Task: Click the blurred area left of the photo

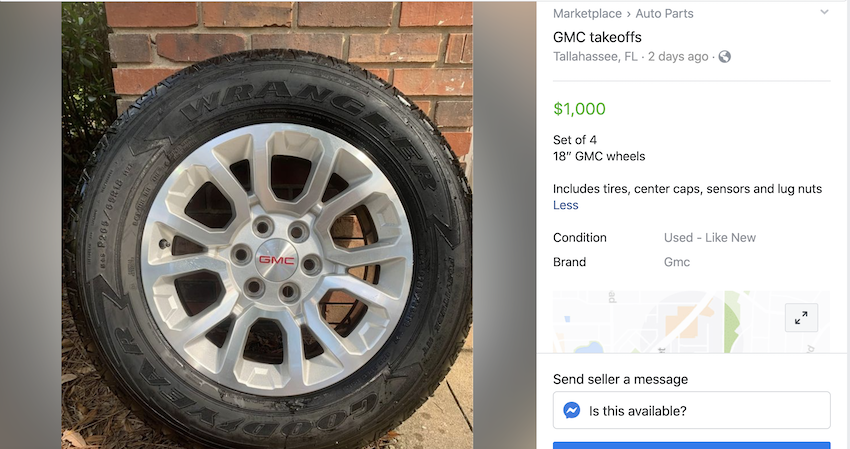Action: [x=30, y=225]
